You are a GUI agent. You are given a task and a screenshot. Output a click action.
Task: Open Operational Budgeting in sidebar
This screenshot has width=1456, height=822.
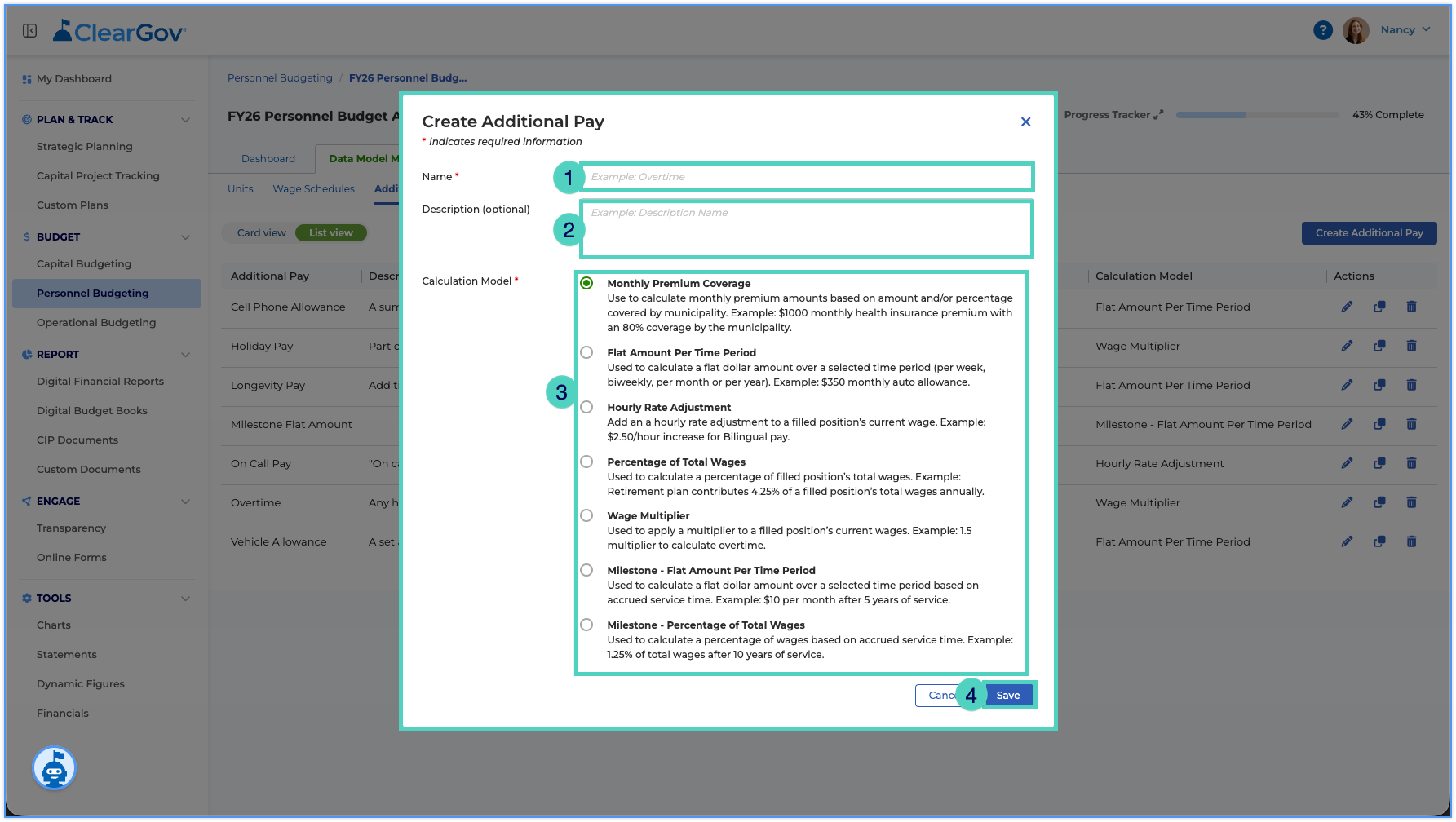pos(96,323)
